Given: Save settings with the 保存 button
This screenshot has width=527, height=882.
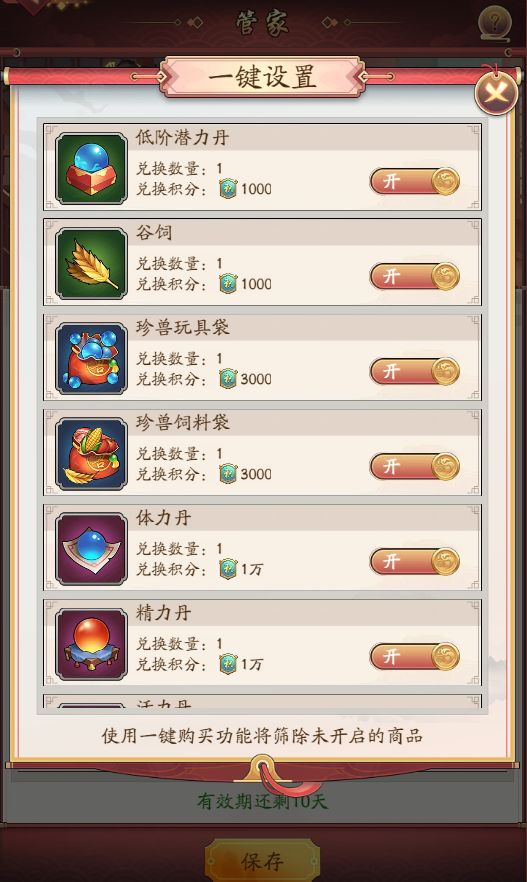Looking at the screenshot, I should click(262, 861).
